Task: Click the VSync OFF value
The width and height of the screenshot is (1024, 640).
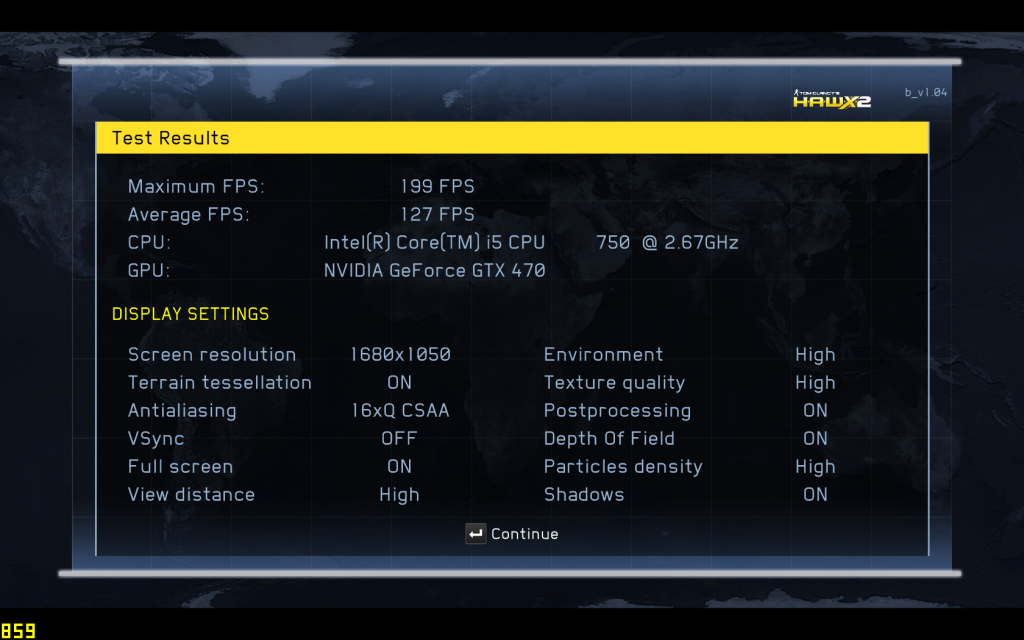Action: [x=399, y=439]
